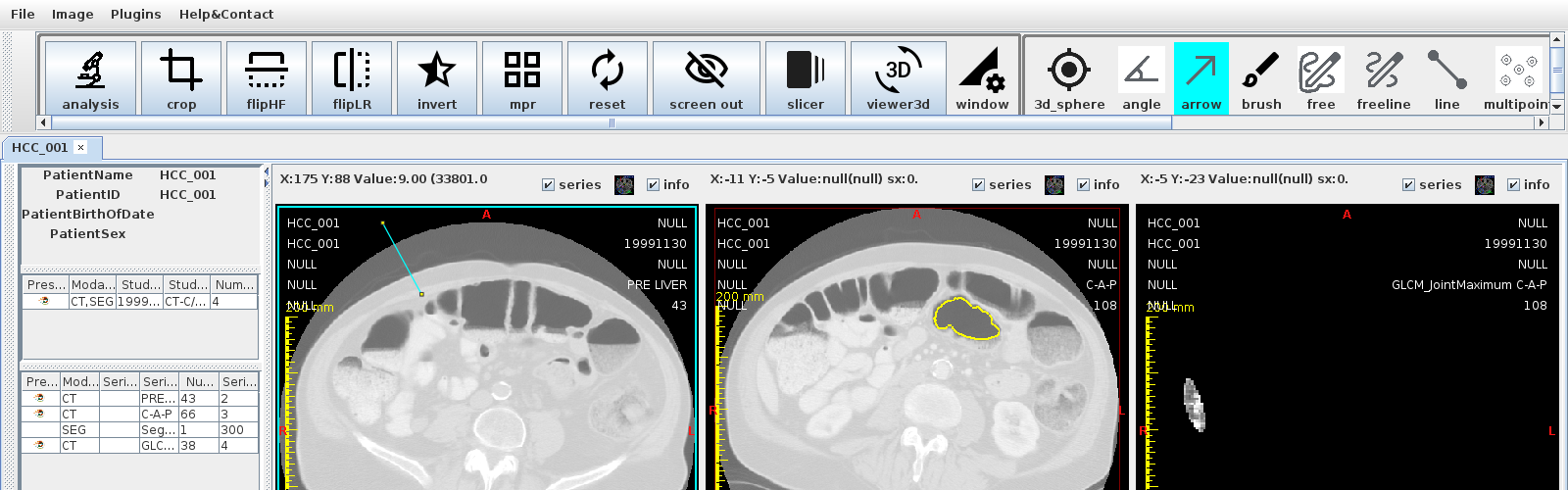Close the HCC_001 tab
This screenshot has width=1568, height=490.
tap(81, 148)
